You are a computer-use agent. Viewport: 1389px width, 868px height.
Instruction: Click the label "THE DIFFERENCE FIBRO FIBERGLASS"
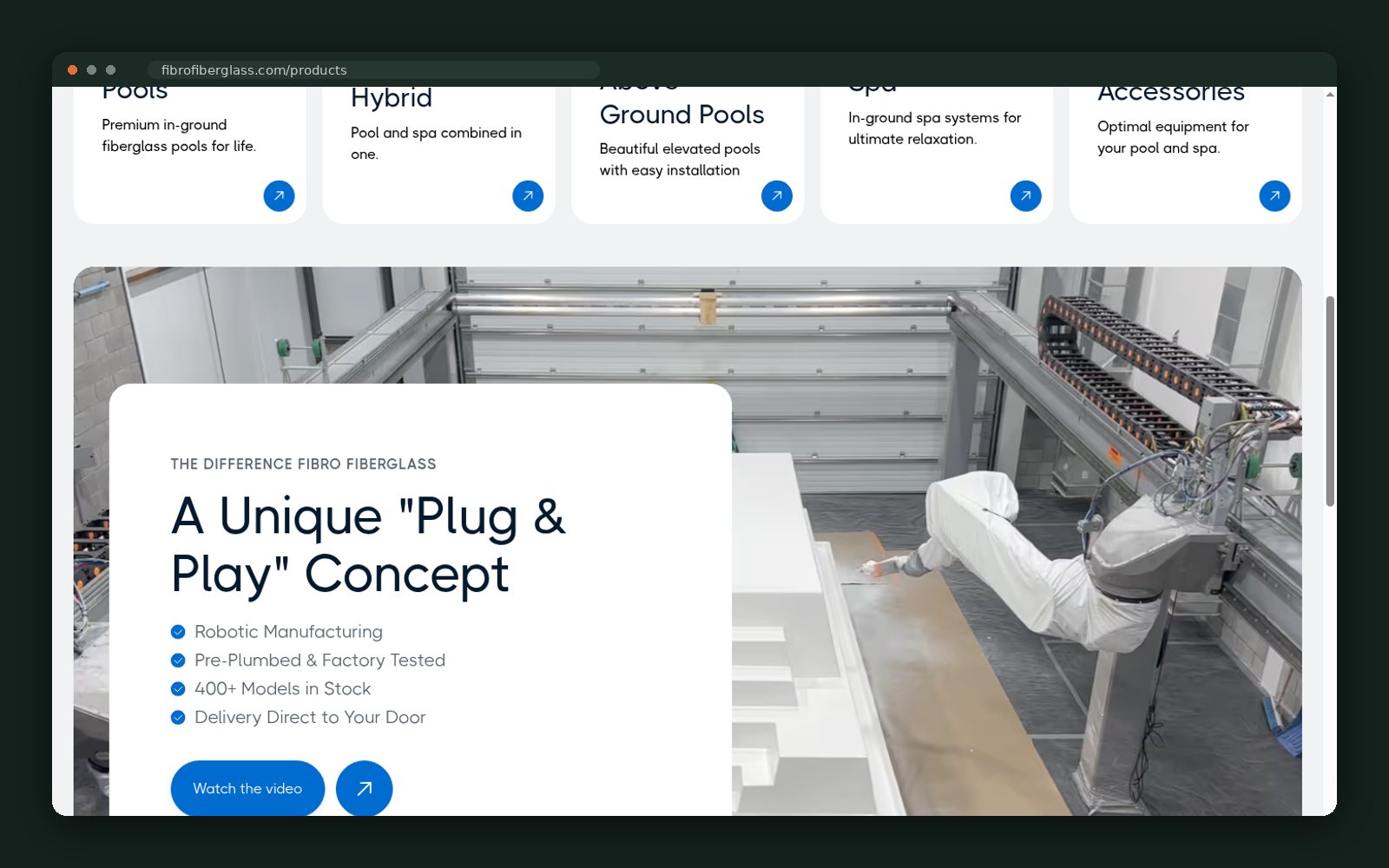[304, 464]
